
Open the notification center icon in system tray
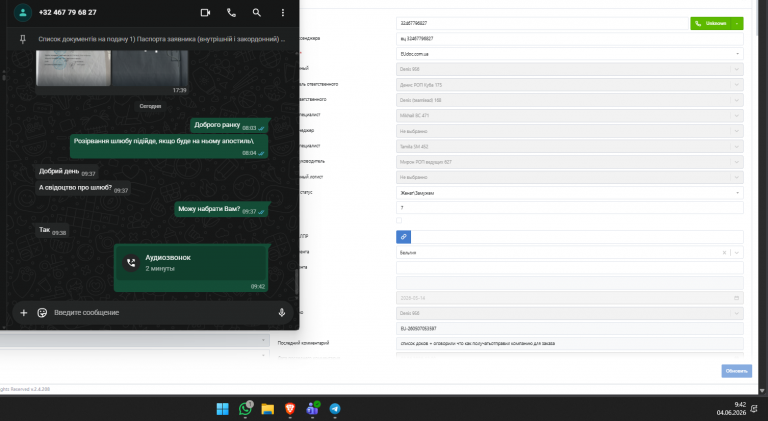pyautogui.click(x=754, y=409)
